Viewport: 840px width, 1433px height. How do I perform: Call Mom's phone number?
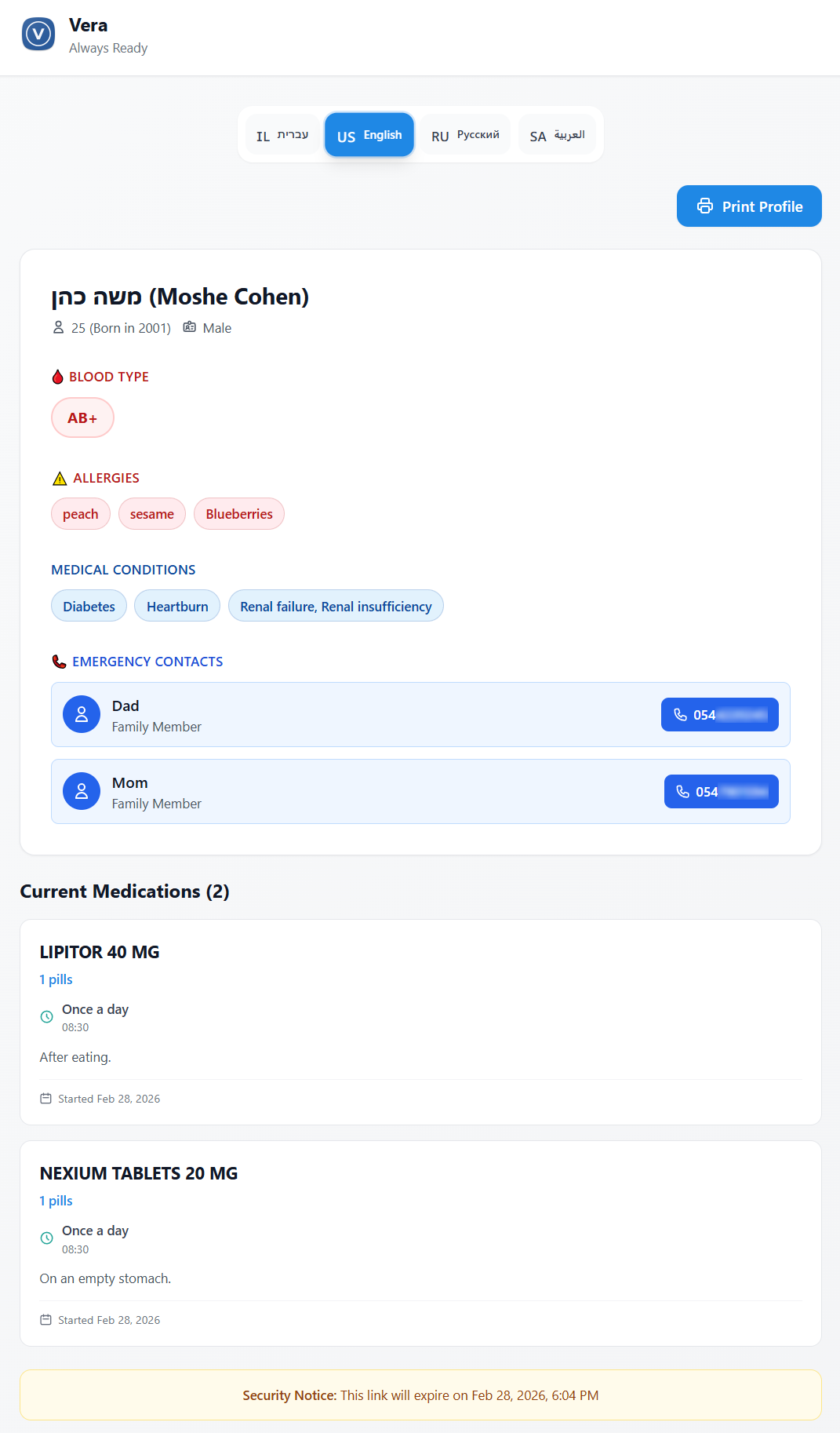(721, 791)
